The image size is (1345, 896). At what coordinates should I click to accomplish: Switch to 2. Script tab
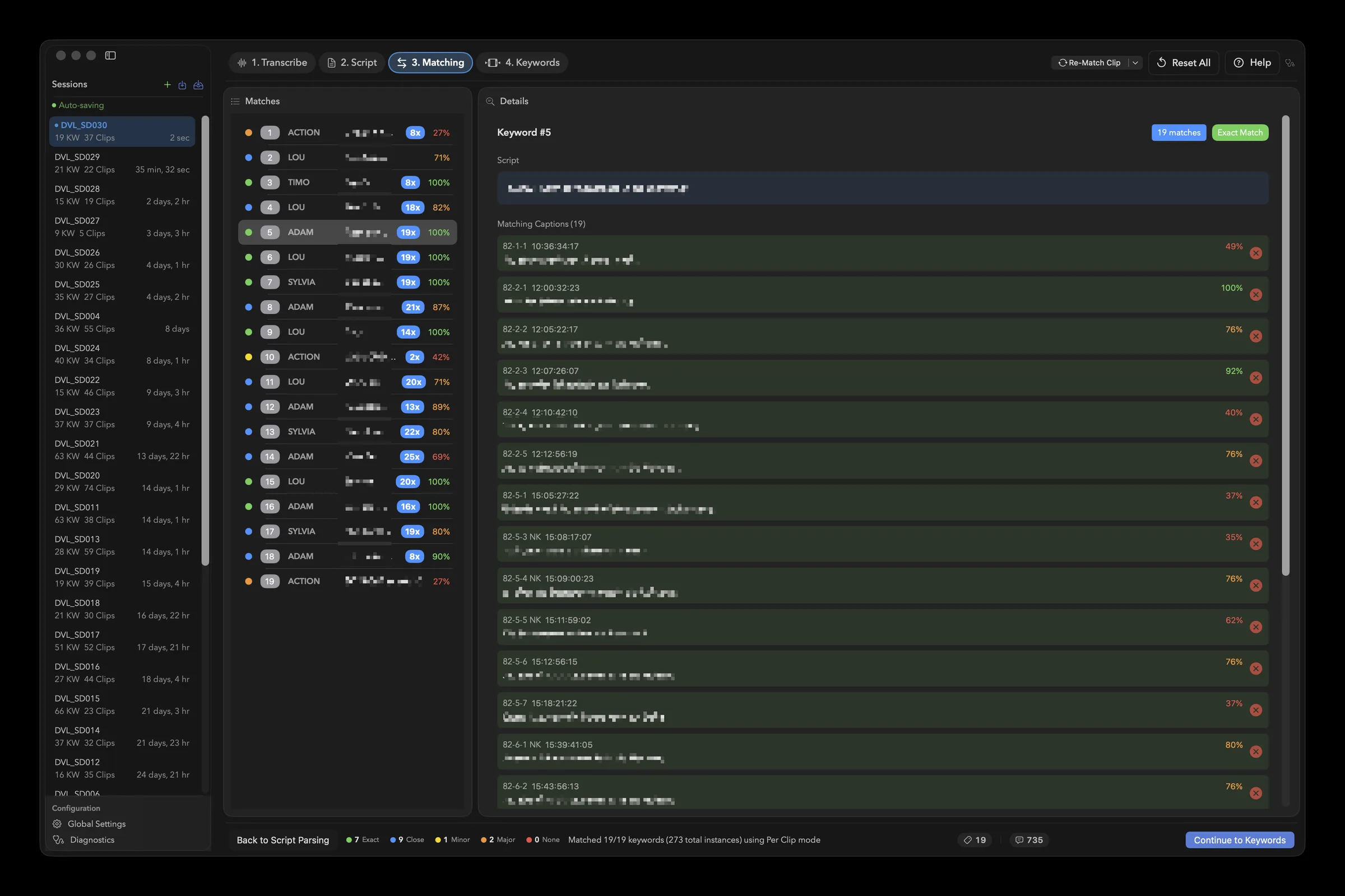click(352, 63)
